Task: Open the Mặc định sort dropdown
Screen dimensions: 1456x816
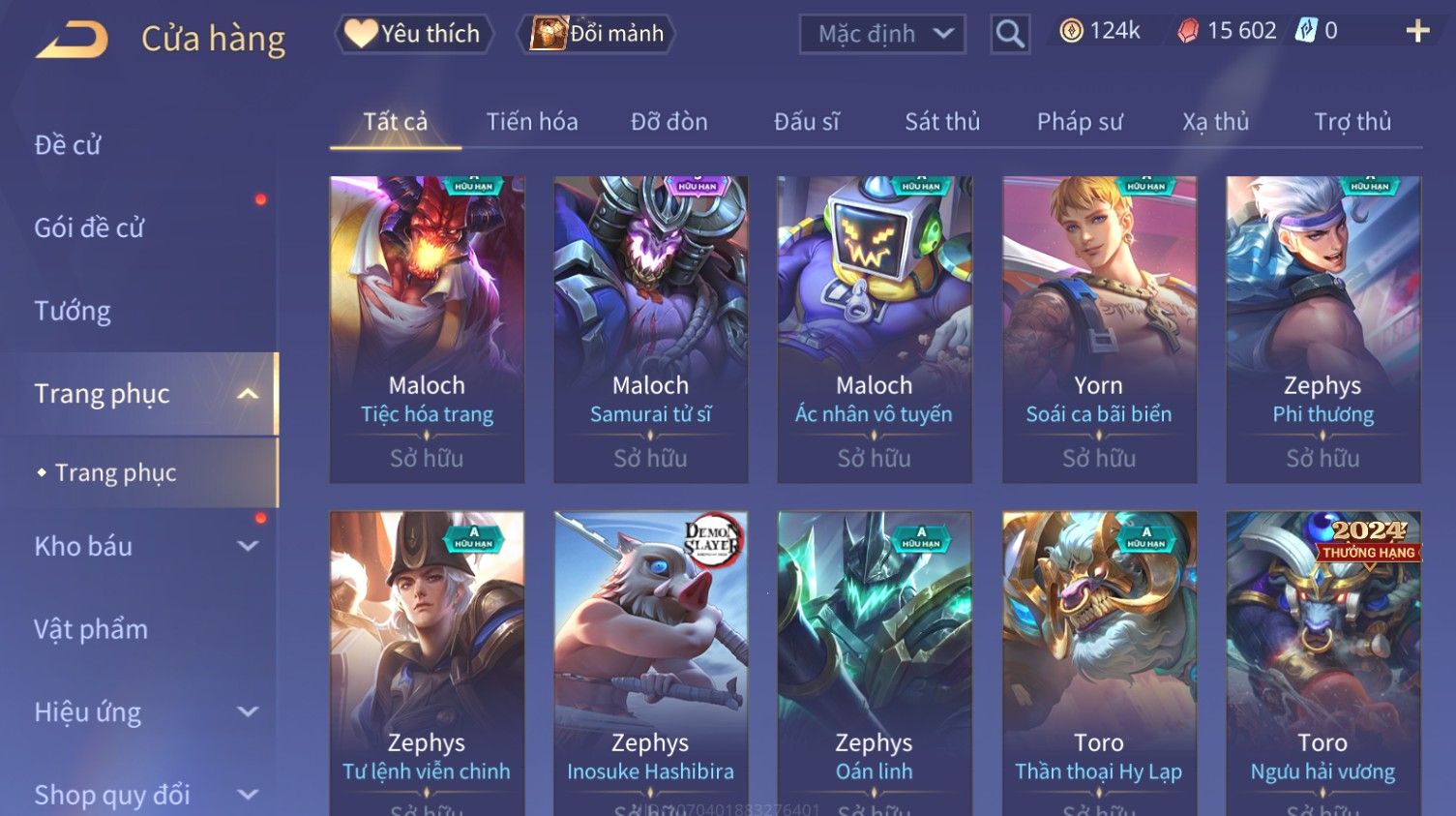Action: (882, 34)
